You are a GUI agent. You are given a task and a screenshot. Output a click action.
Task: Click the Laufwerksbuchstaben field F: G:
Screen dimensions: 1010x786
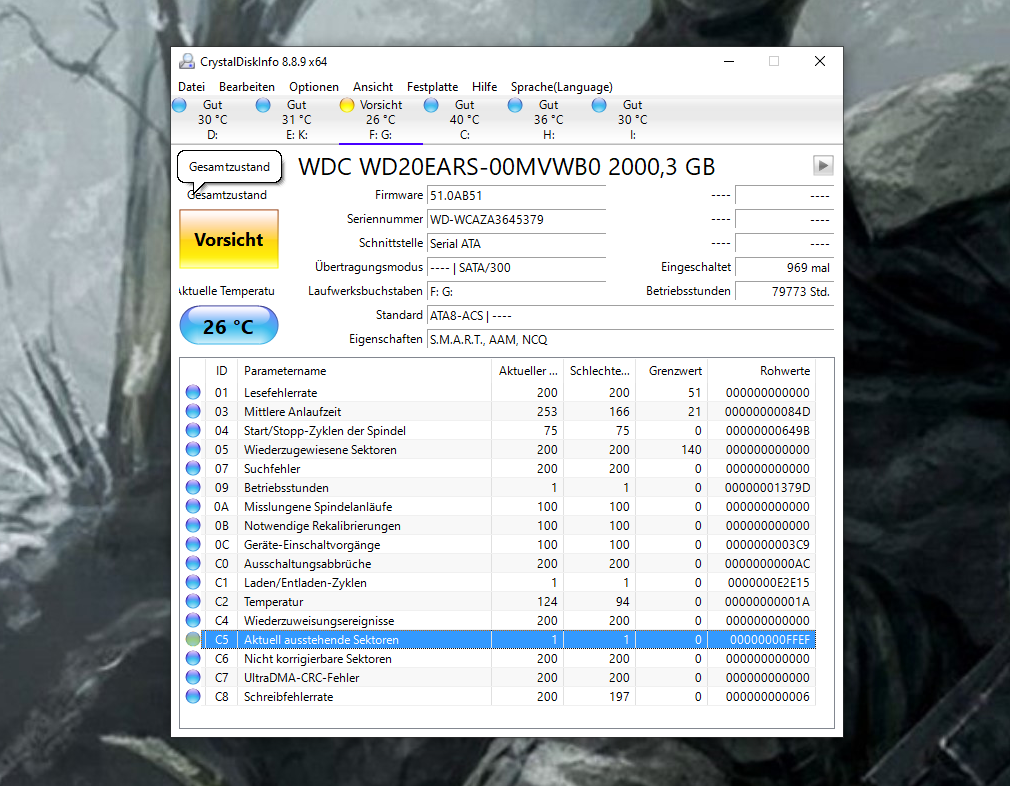coord(517,291)
